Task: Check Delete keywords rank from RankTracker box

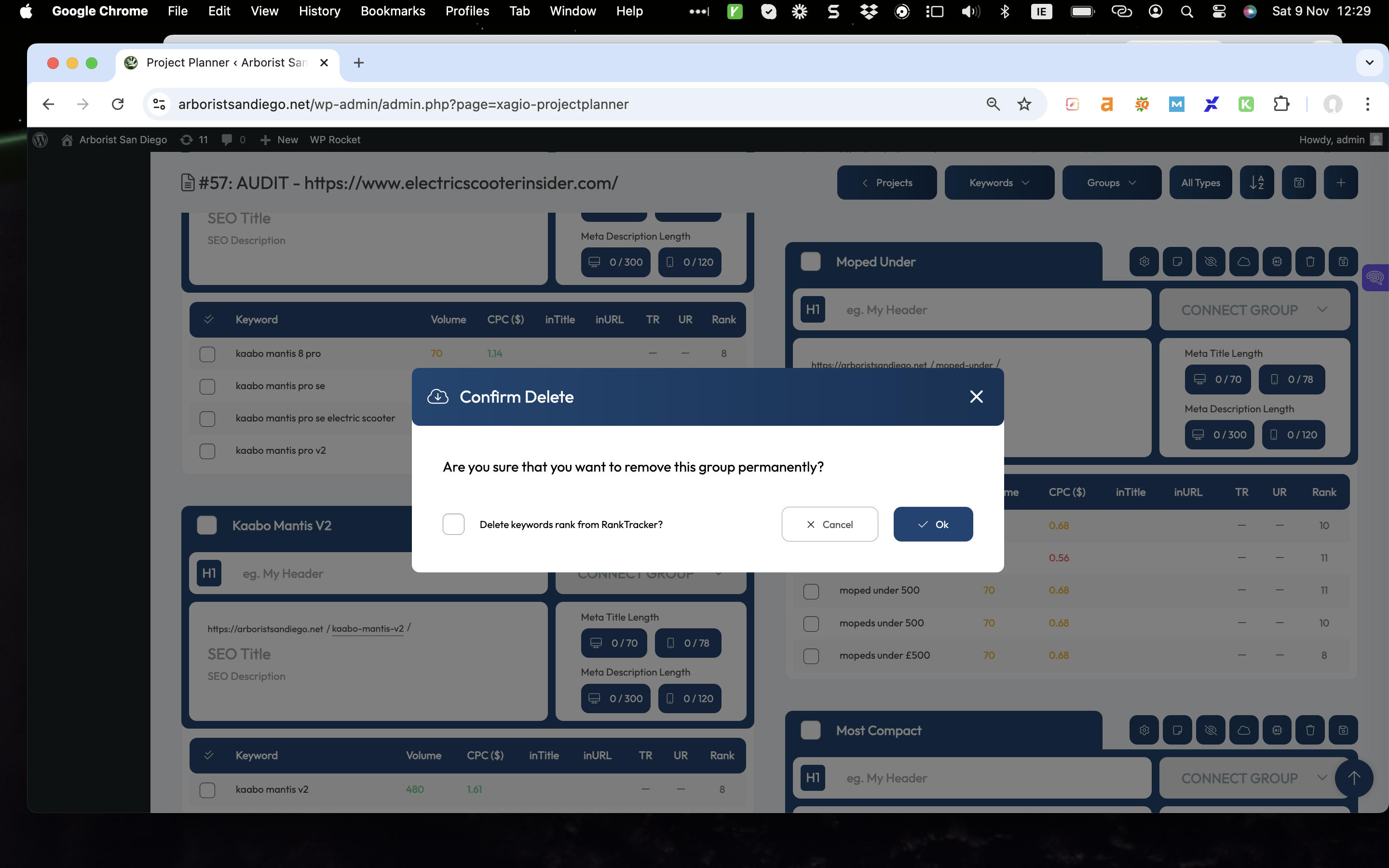Action: [453, 524]
